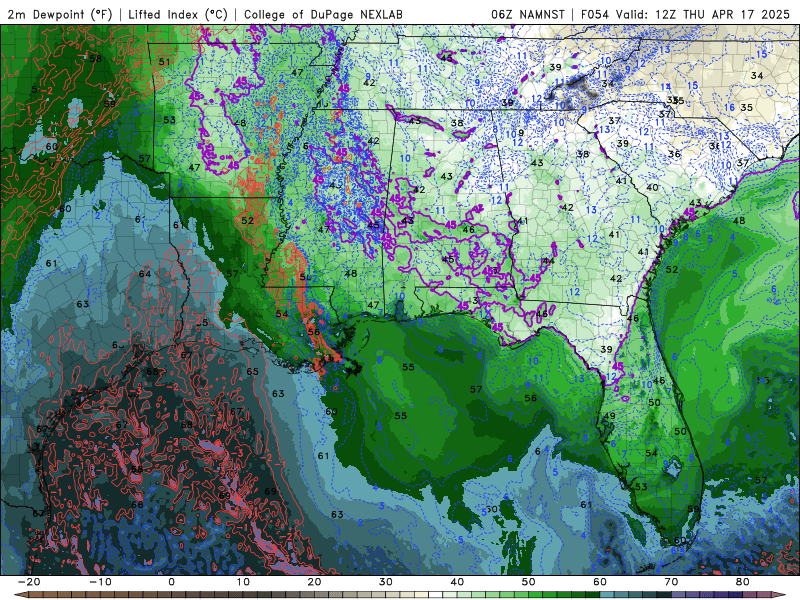The width and height of the screenshot is (800, 600).
Task: Click the "0" color scale label
Action: (x=171, y=582)
